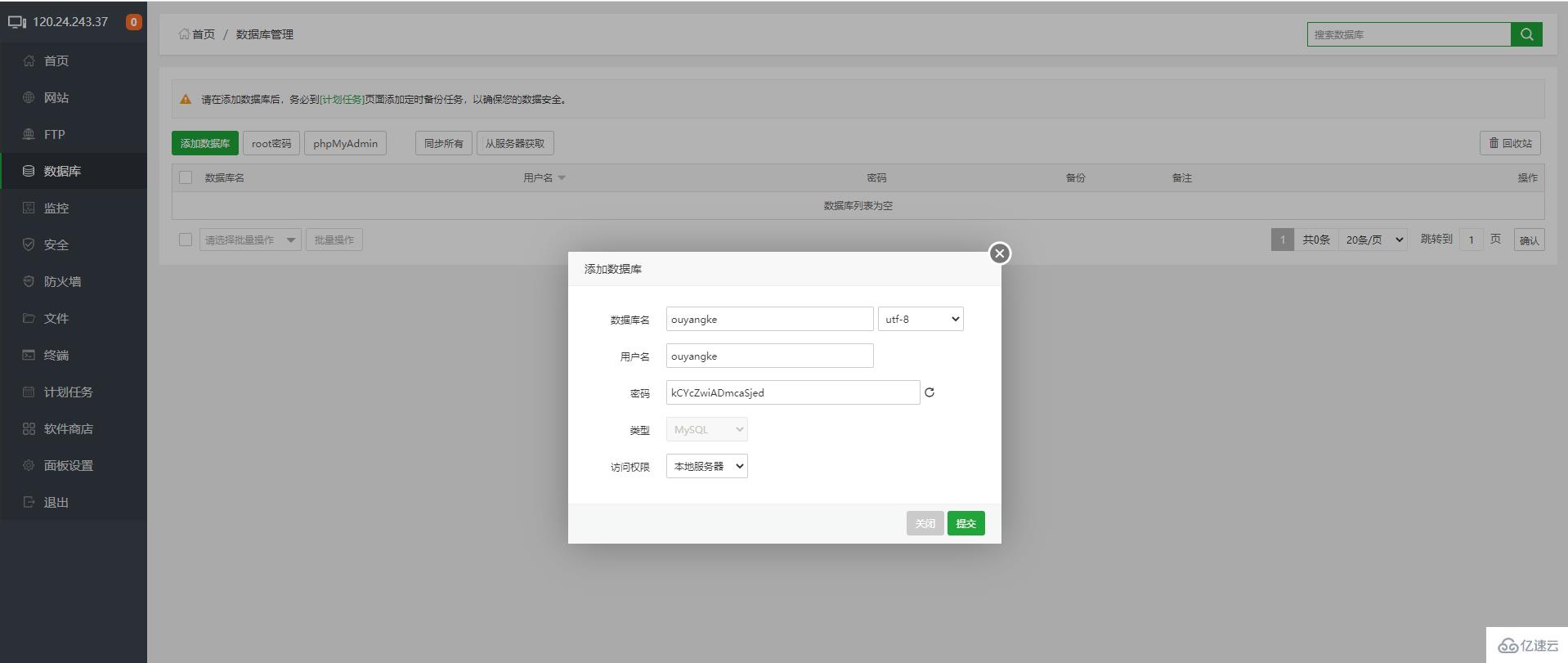Viewport: 1568px width, 663px height.
Task: Click the server monitor icon beside the IP address
Action: point(17,22)
